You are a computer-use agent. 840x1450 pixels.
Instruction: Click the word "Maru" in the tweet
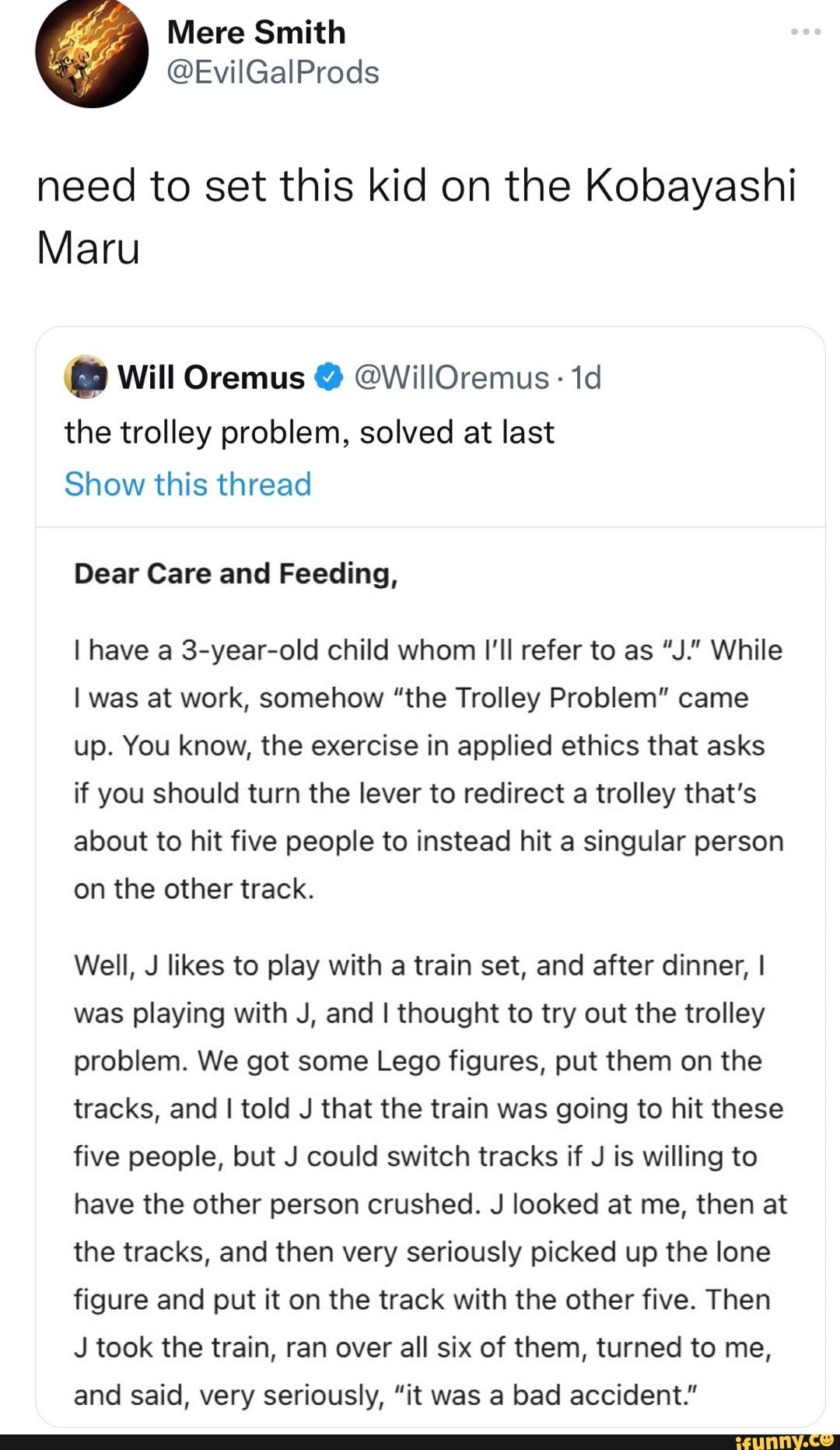tap(88, 248)
